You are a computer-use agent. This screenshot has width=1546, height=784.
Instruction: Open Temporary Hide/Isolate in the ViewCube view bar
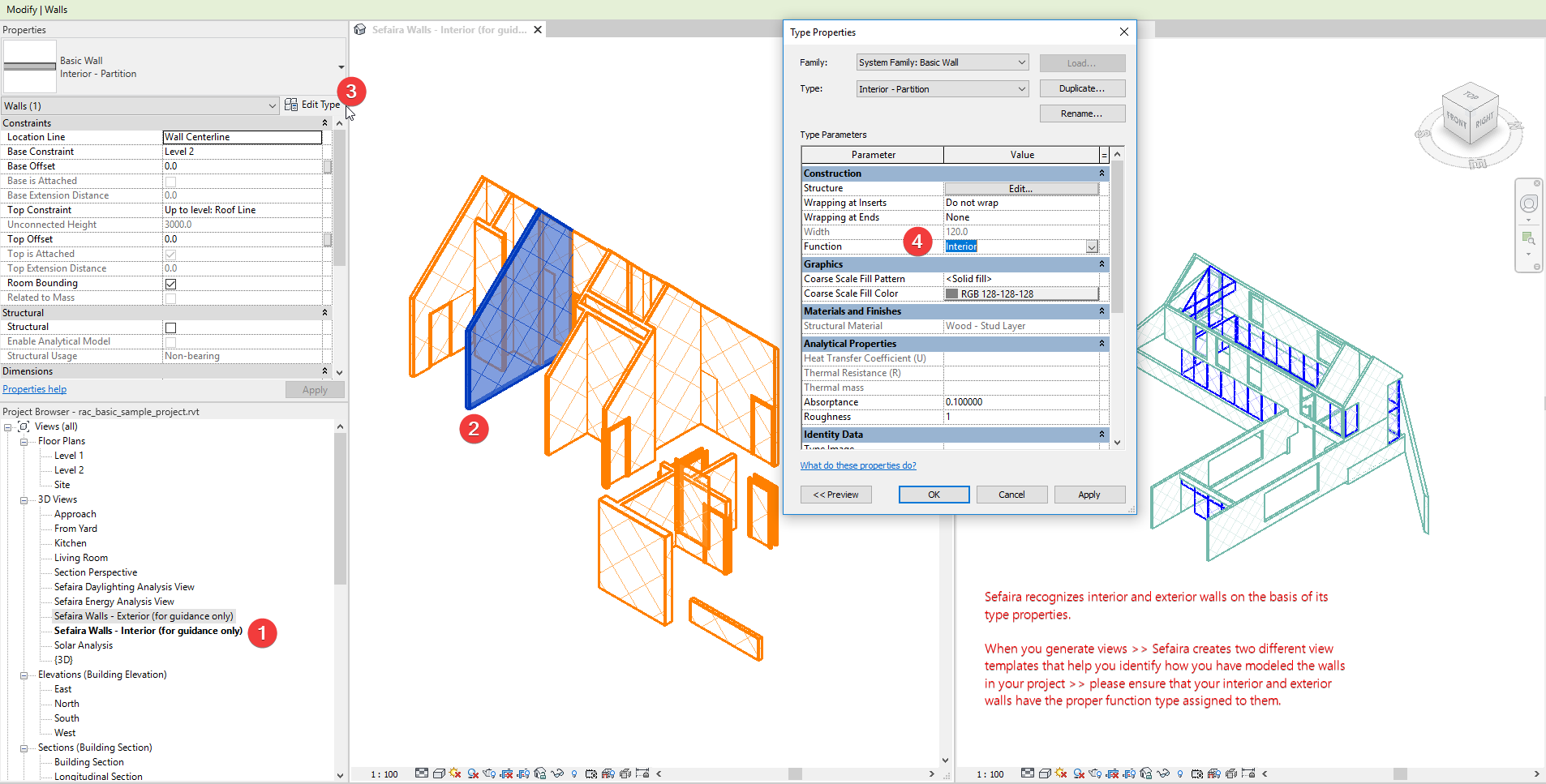point(1163,773)
